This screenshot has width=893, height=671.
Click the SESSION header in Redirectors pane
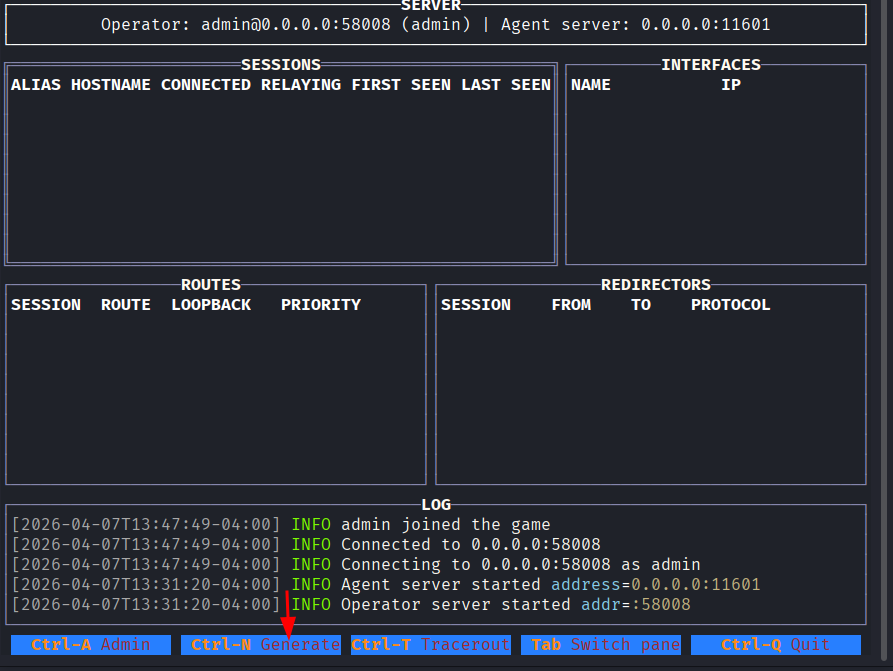tap(476, 305)
